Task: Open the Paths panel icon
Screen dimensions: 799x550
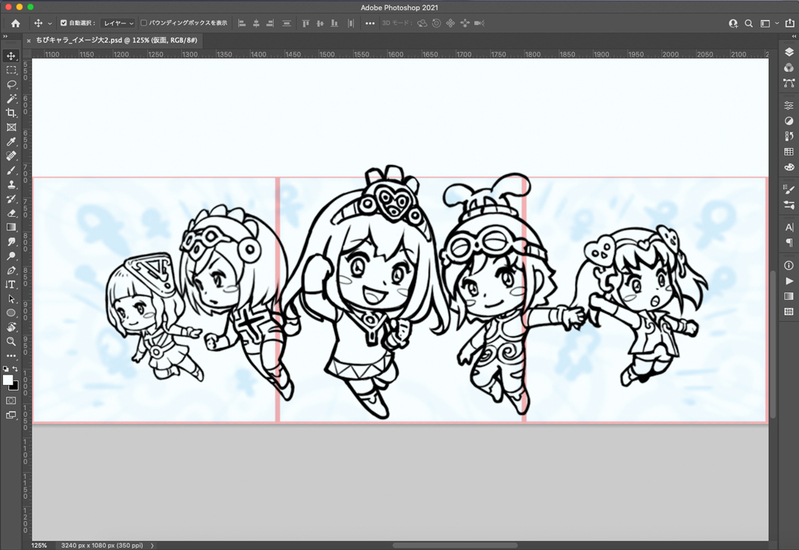Action: (789, 83)
